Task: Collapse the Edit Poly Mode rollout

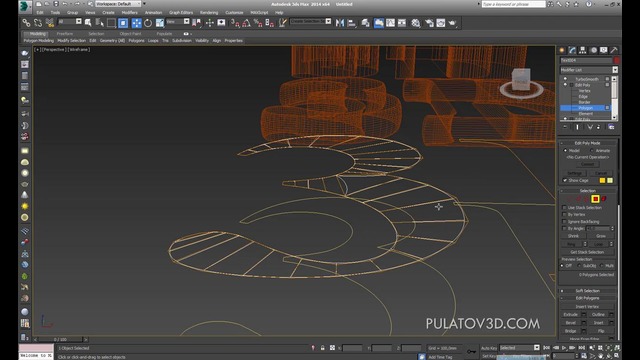Action: point(587,143)
